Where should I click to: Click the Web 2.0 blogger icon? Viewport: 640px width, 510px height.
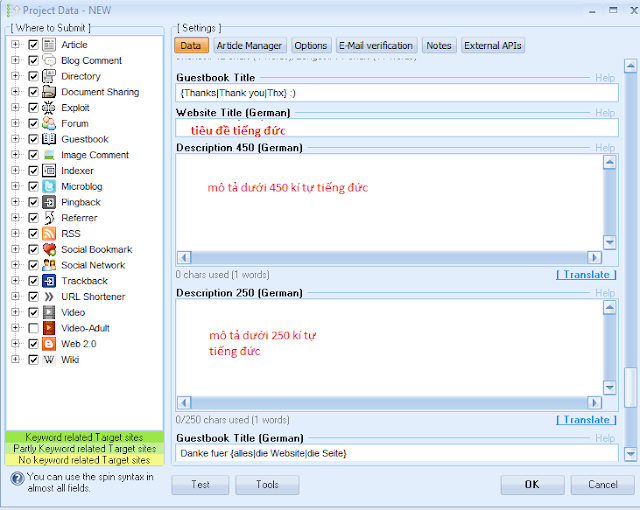tap(49, 344)
